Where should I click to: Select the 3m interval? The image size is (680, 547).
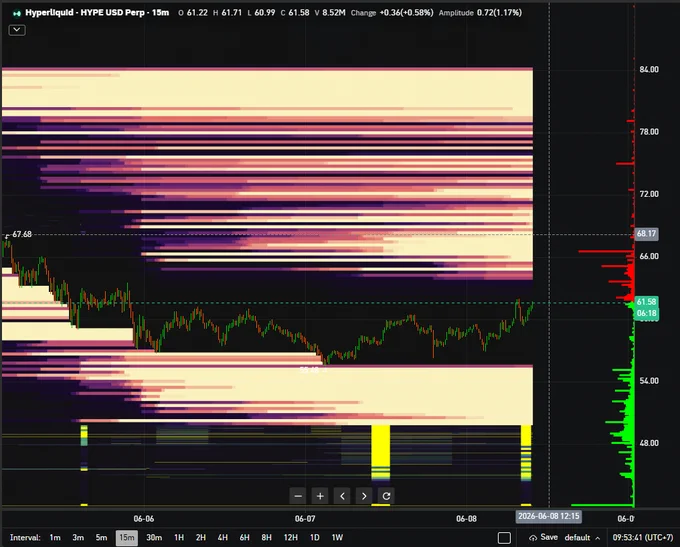coord(78,537)
